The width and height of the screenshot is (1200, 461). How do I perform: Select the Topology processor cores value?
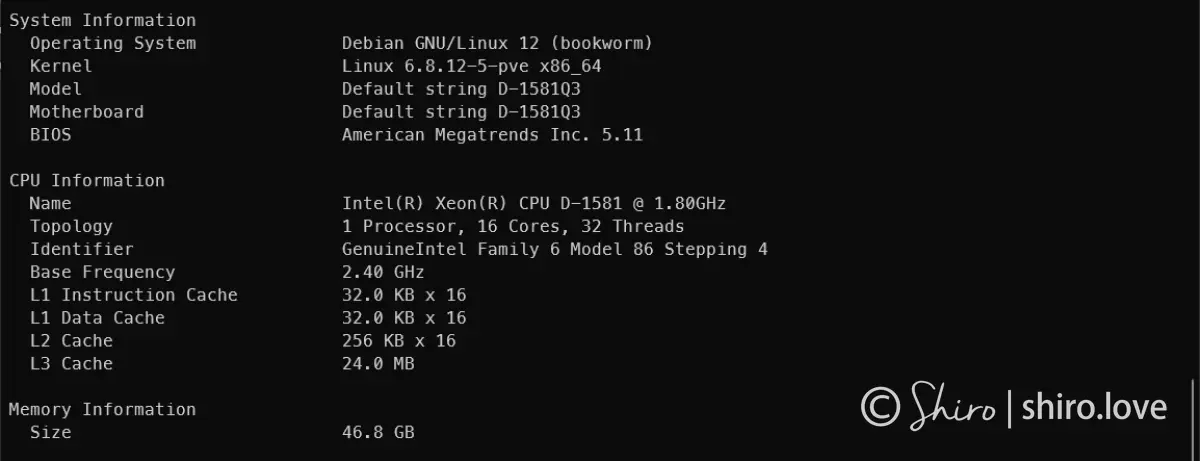513,226
